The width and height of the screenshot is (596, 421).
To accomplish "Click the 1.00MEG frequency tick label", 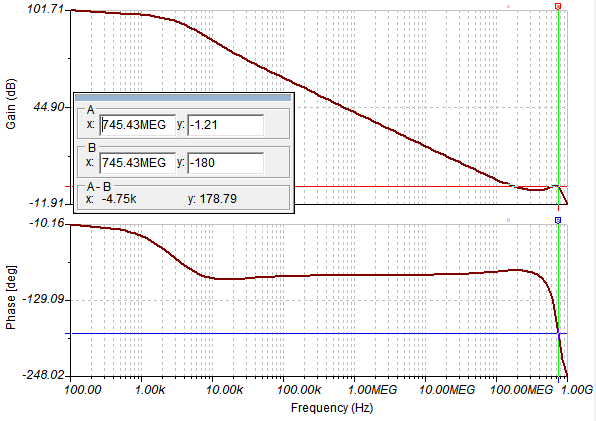I will tap(372, 389).
